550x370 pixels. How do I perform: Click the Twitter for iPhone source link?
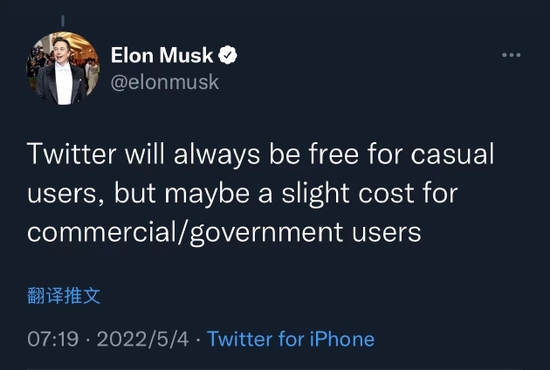tap(291, 339)
